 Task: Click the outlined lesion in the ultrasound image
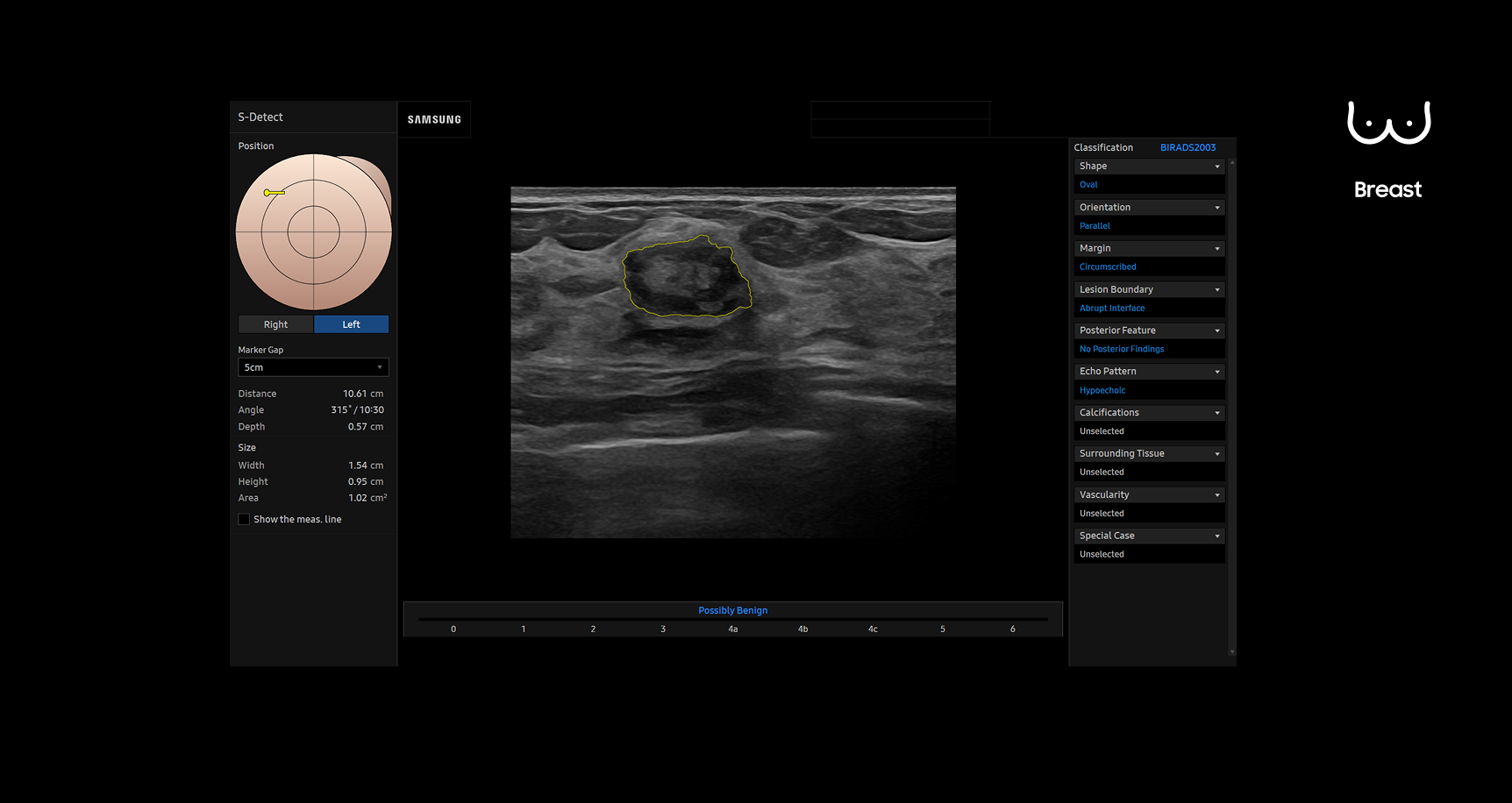pos(686,279)
